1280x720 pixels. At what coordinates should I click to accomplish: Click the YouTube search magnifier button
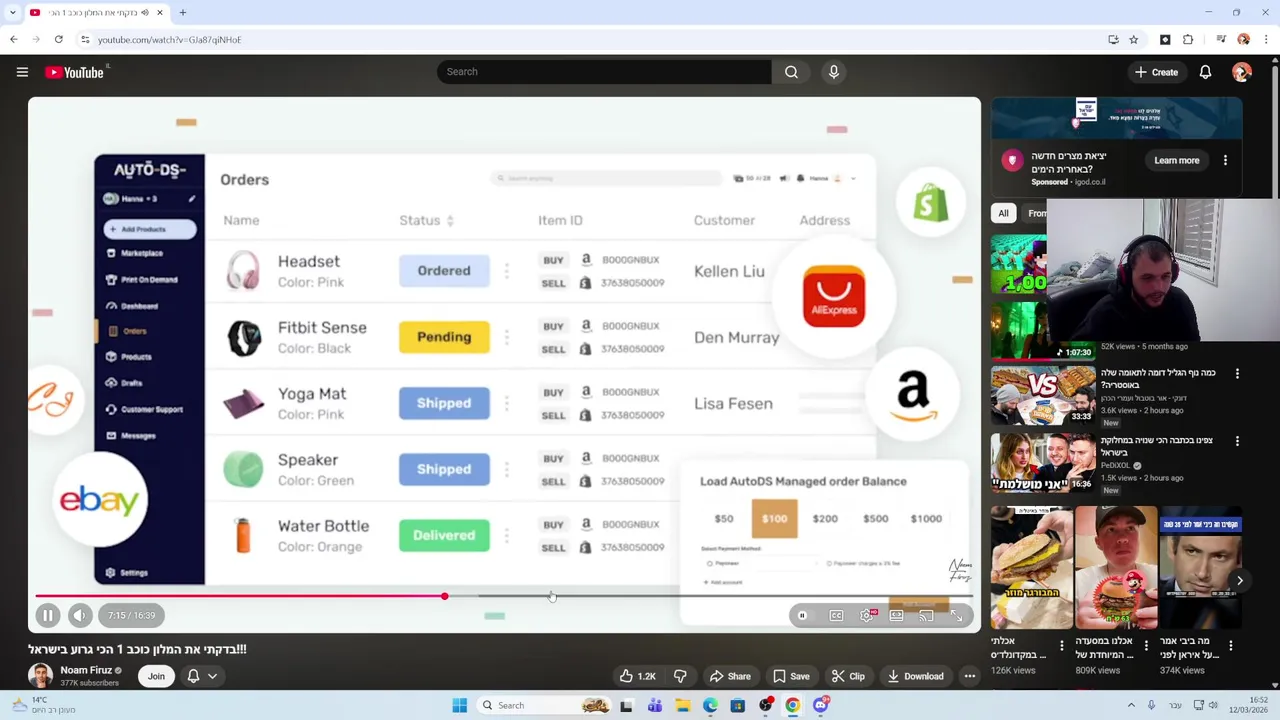791,72
